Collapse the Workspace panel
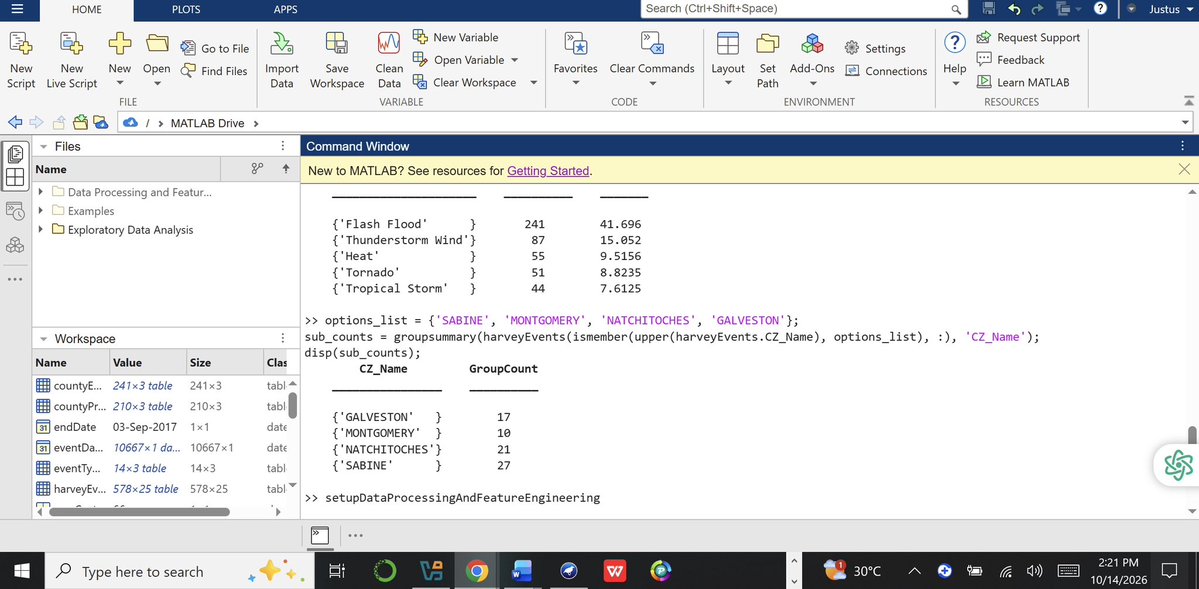Screen dimensions: 1199x589 pos(44,338)
